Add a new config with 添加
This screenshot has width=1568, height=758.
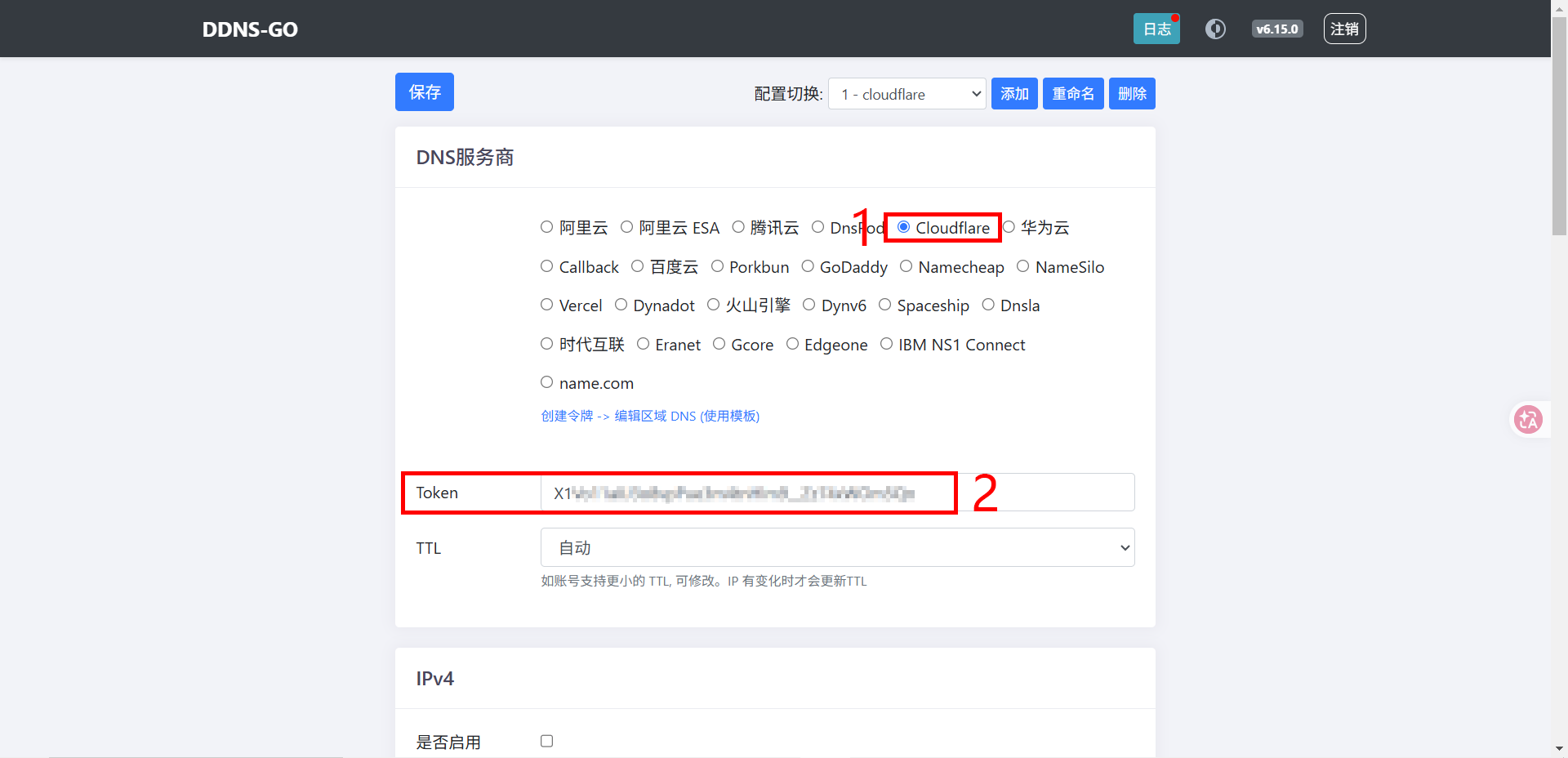pos(1014,94)
